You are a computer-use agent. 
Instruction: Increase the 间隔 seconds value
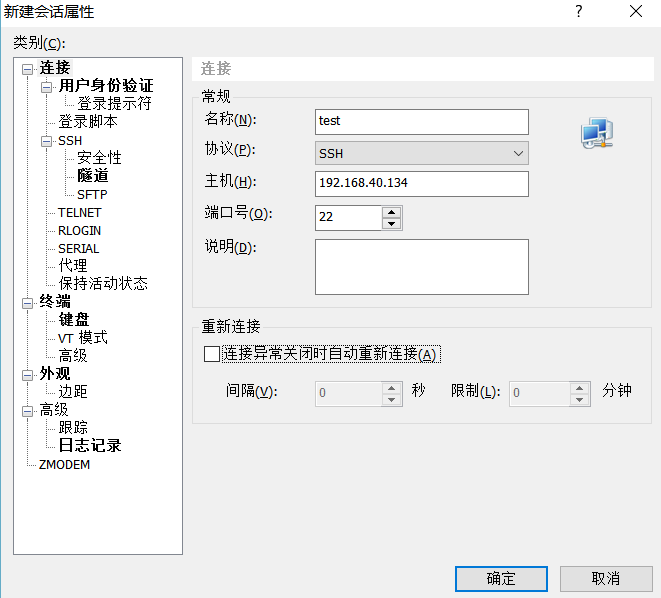pos(392,388)
